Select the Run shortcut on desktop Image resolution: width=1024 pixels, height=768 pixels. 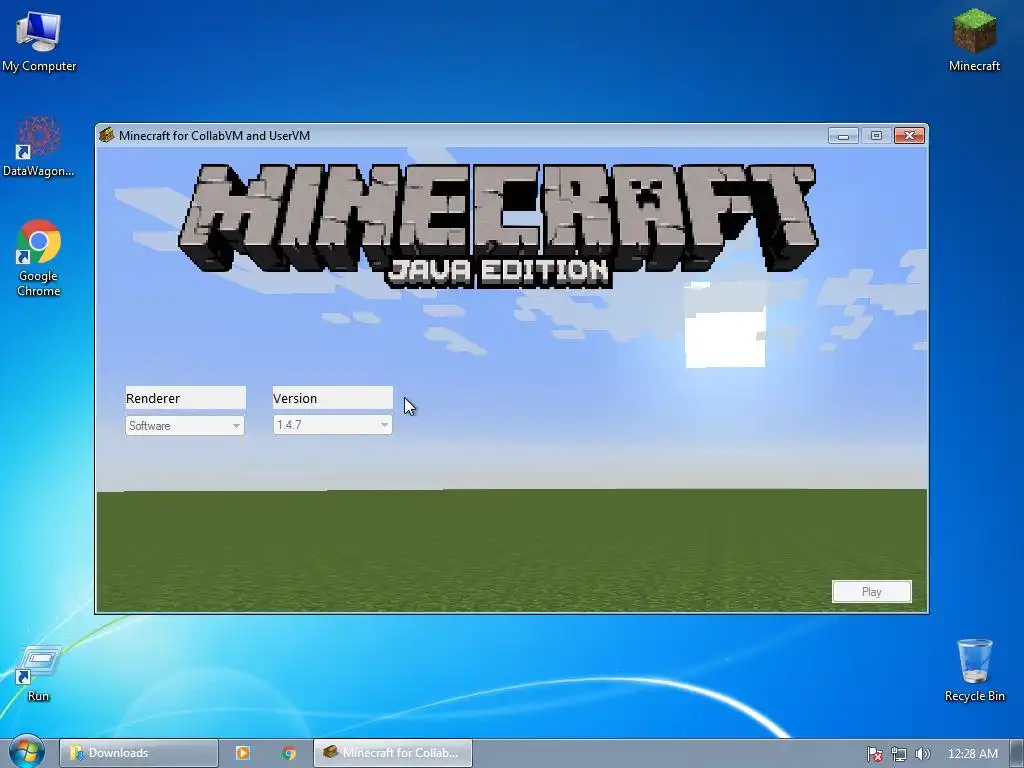pos(39,673)
